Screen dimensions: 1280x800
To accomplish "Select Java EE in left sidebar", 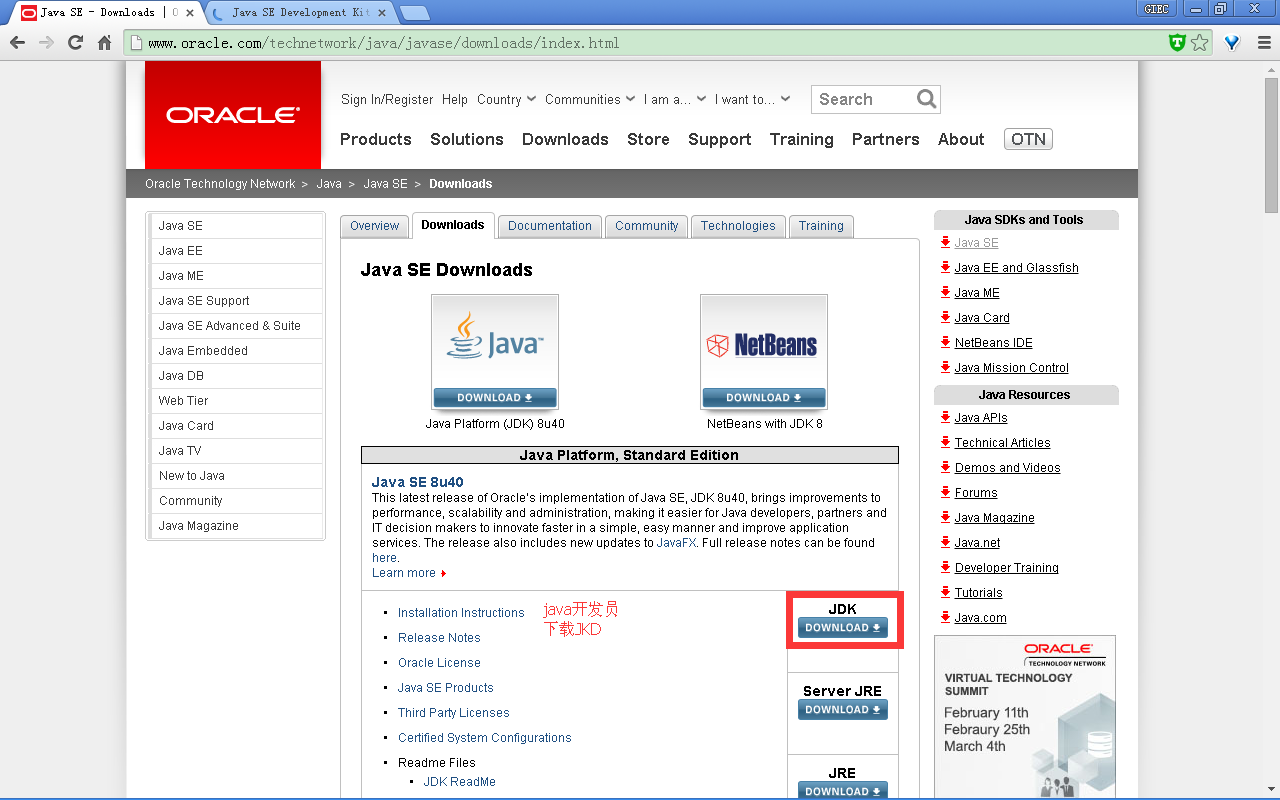I will pyautogui.click(x=237, y=251).
